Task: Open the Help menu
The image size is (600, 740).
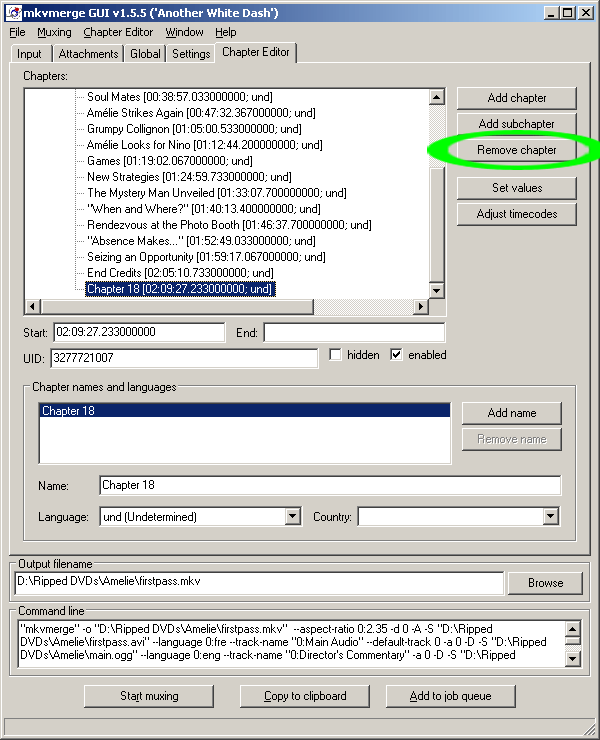Action: (226, 33)
